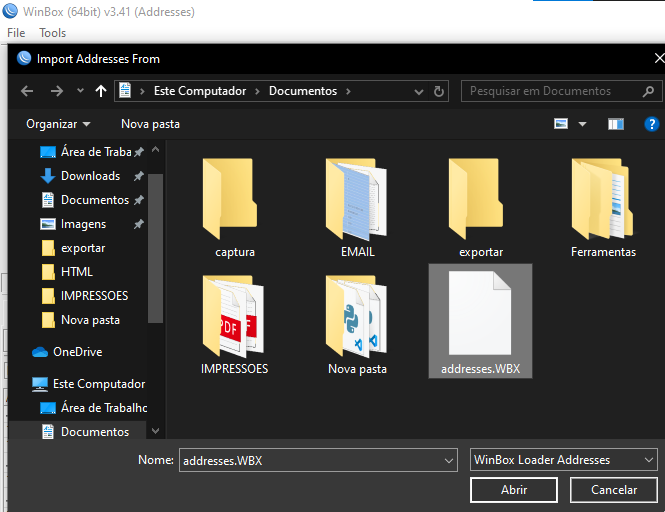Go back using the left arrow
This screenshot has width=665, height=512.
pos(27,91)
